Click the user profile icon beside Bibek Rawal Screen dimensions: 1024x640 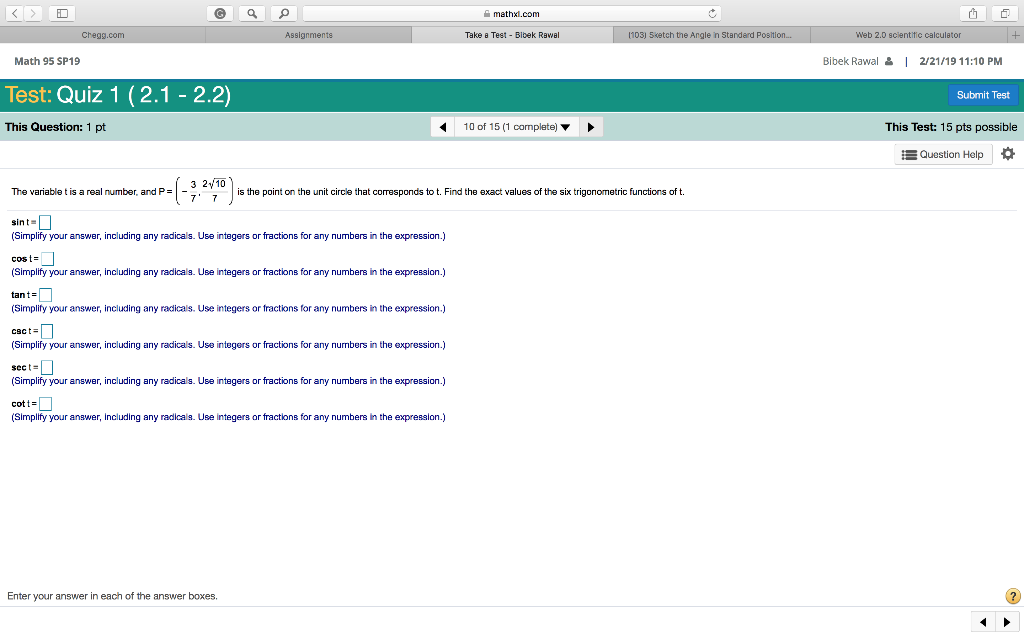point(889,61)
